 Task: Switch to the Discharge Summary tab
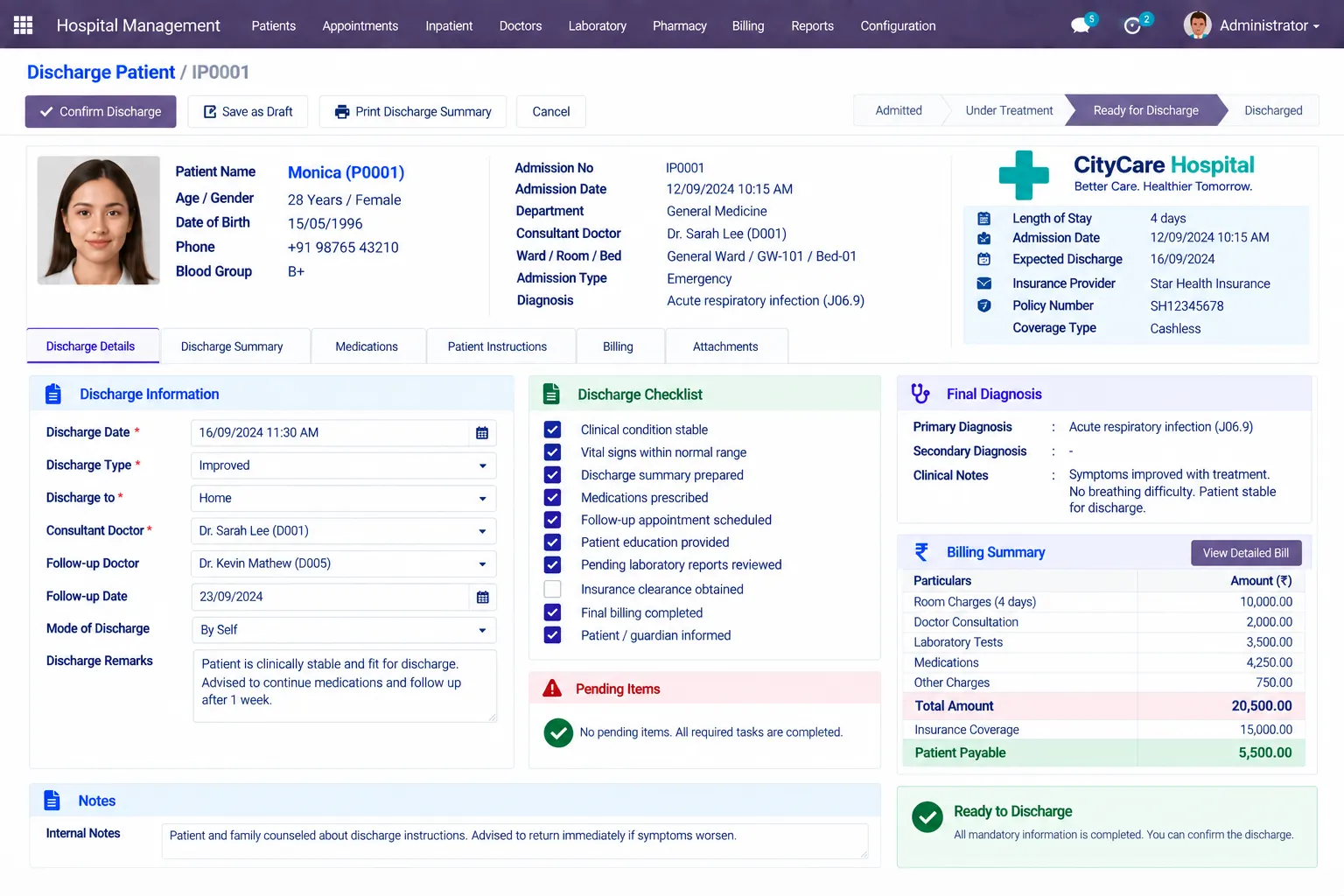point(232,346)
